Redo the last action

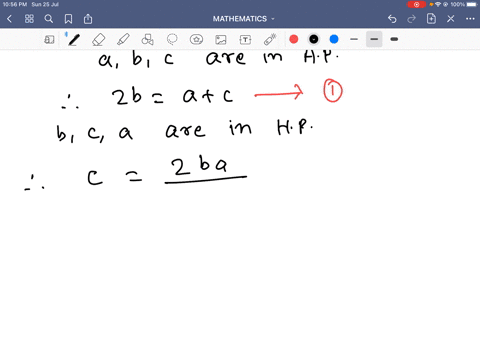pos(412,19)
